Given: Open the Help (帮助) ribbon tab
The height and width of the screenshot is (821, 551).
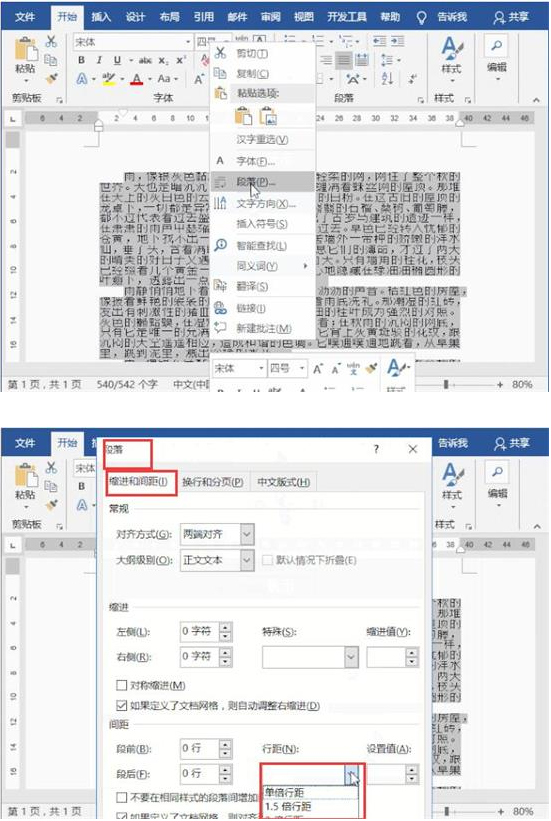Looking at the screenshot, I should click(390, 17).
